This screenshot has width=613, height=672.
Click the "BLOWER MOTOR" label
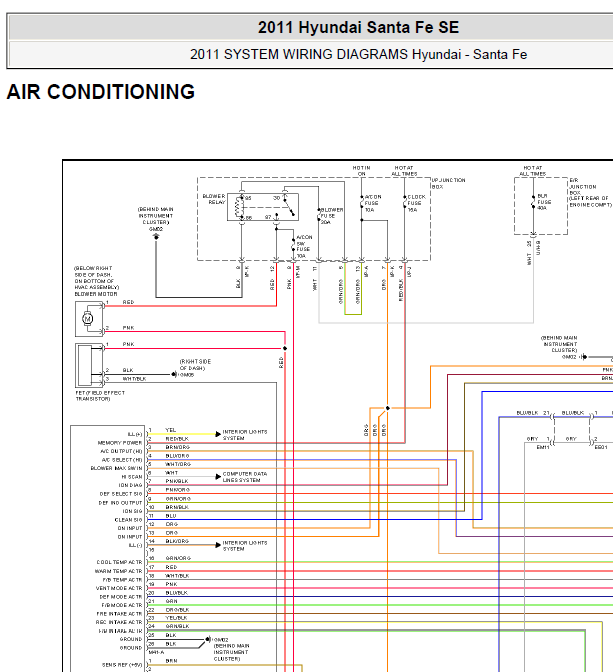pos(96,294)
